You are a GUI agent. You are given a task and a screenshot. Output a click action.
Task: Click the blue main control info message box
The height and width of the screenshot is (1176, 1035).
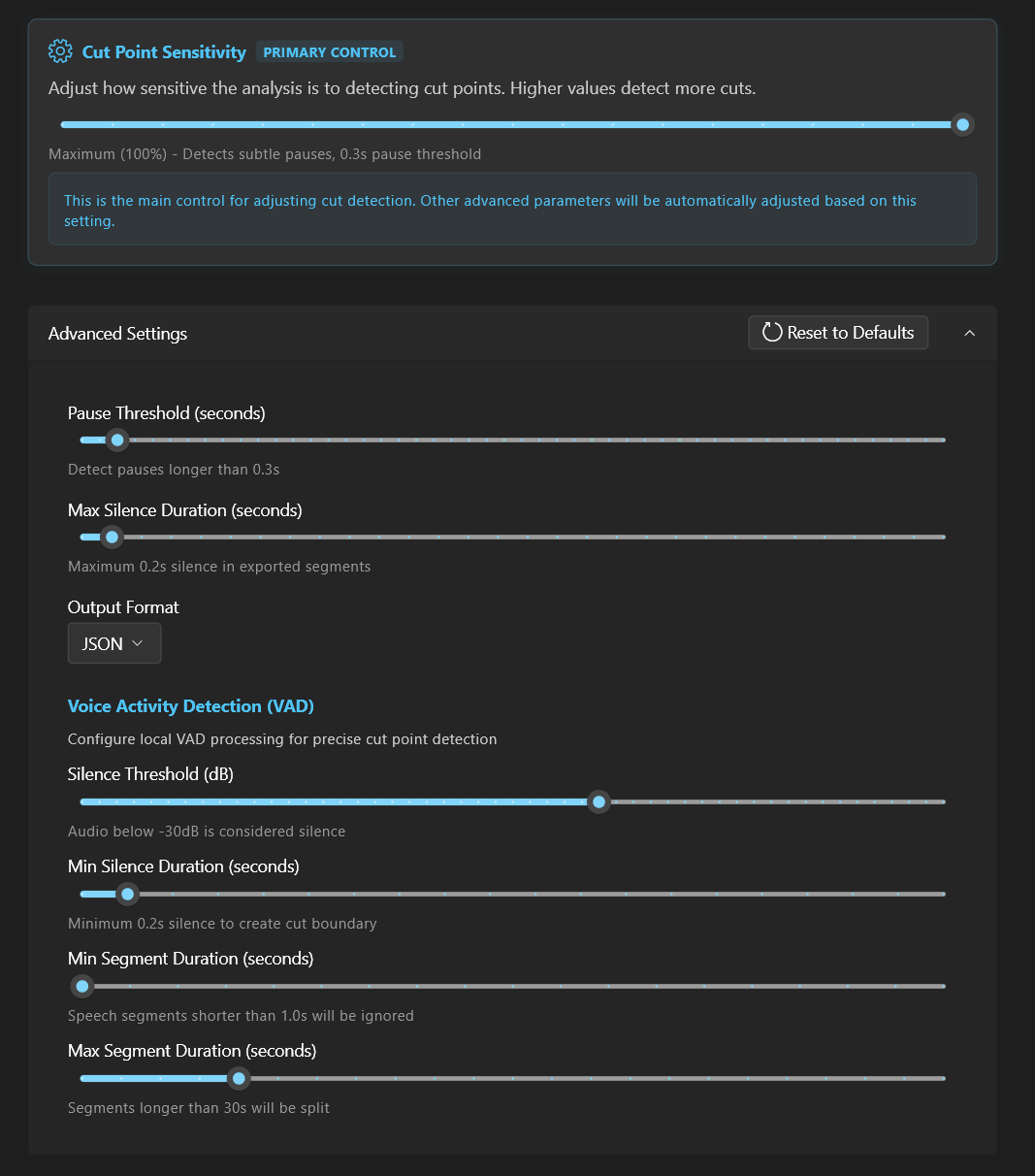pos(512,210)
